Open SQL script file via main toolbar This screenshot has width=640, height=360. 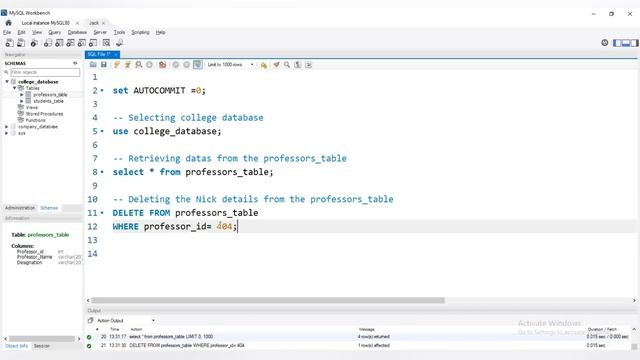[x=21, y=43]
